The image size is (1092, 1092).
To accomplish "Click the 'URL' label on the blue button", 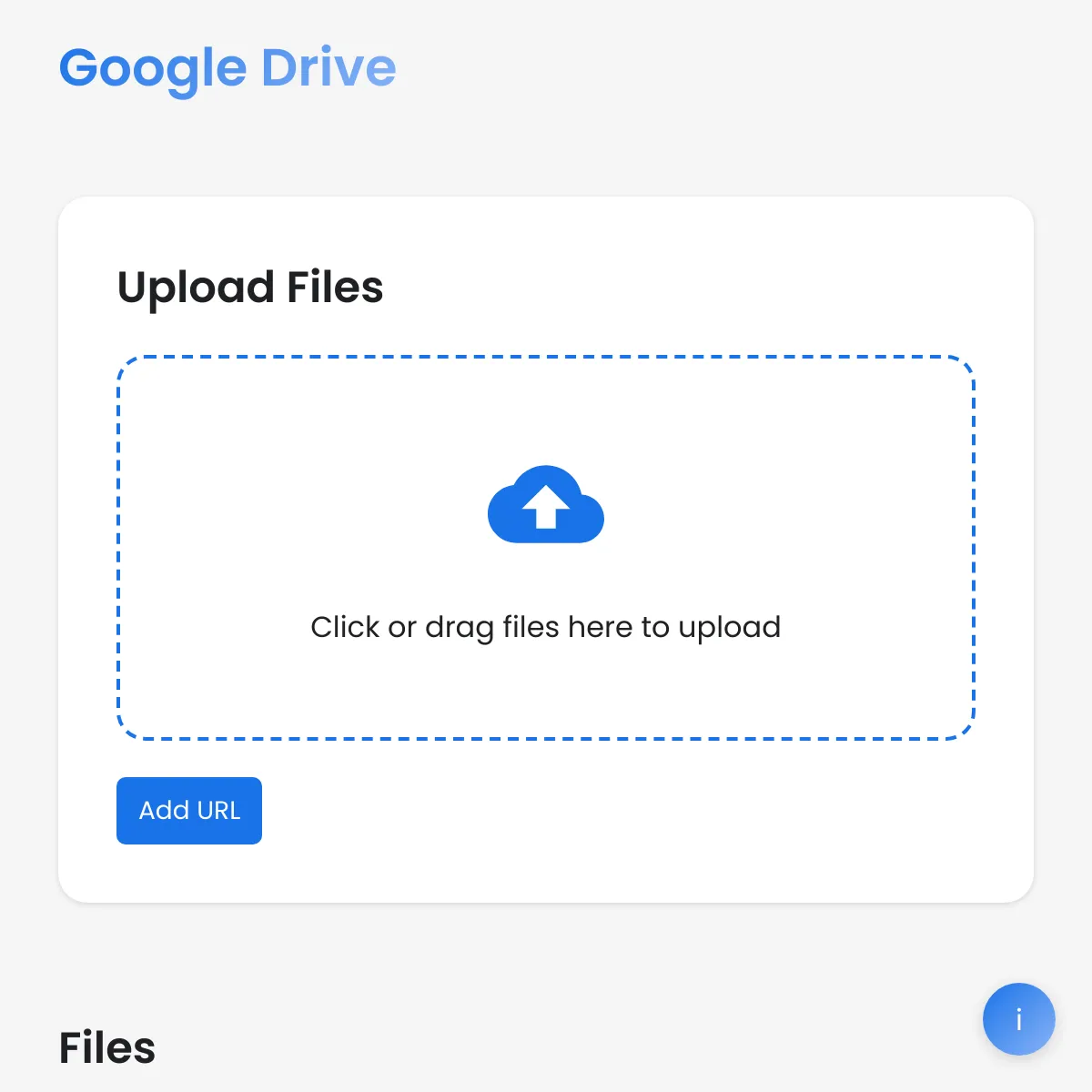I will pos(218,811).
